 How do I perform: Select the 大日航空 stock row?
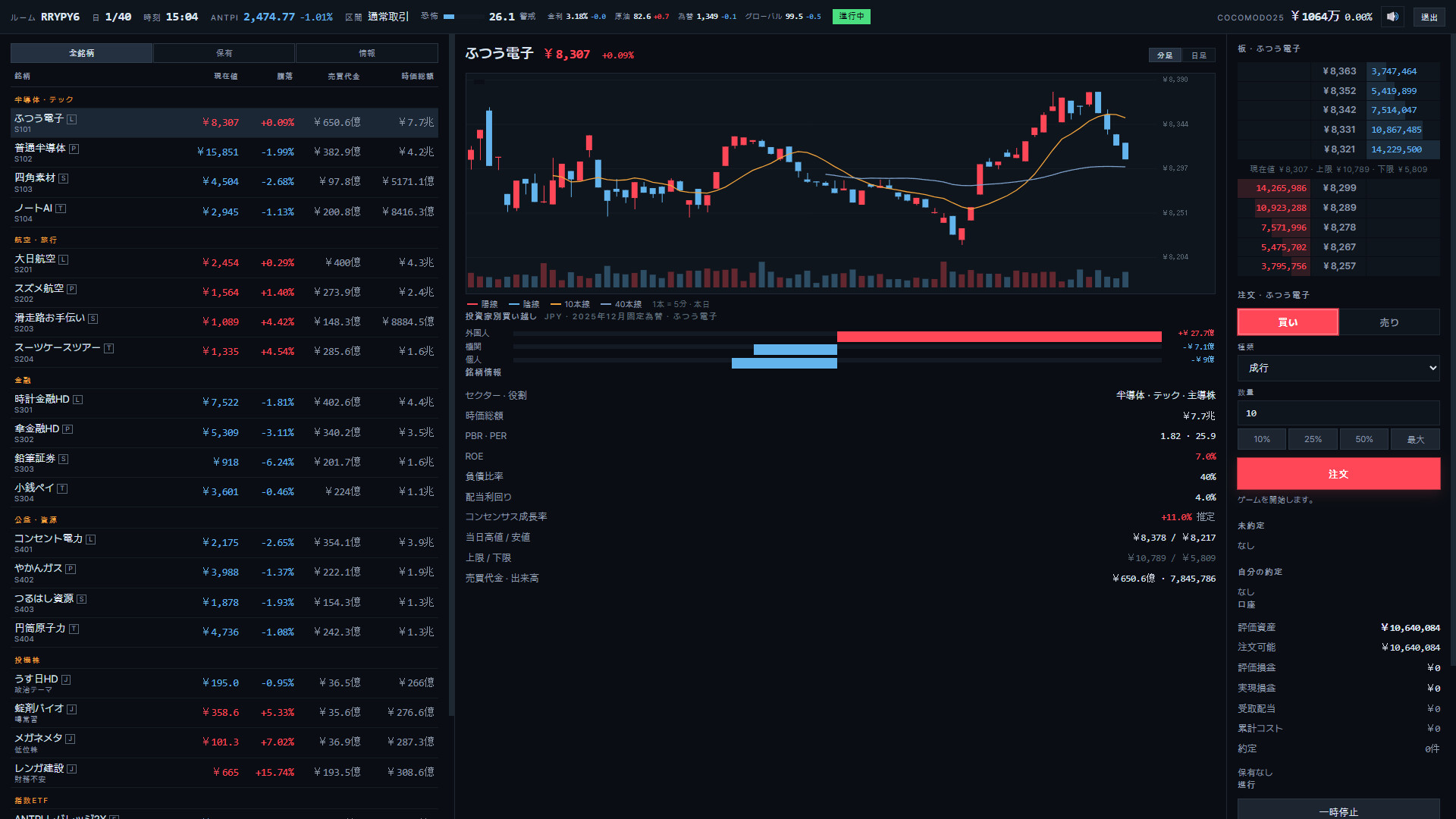(224, 263)
